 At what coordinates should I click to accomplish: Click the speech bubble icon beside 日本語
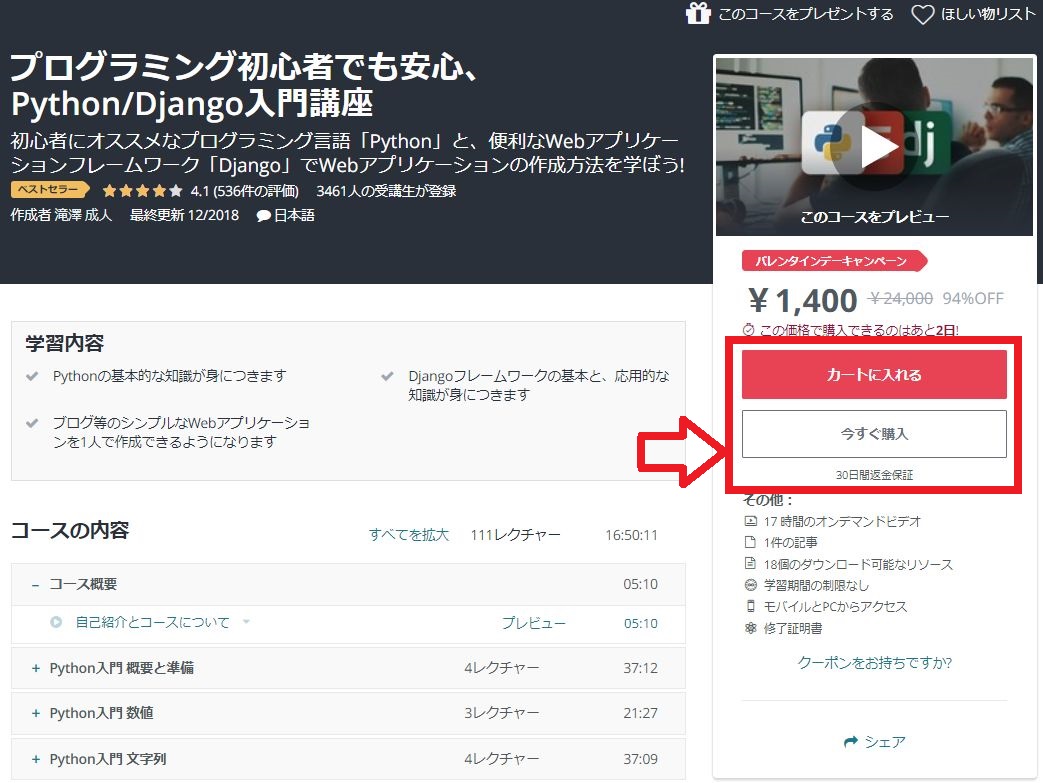[263, 215]
